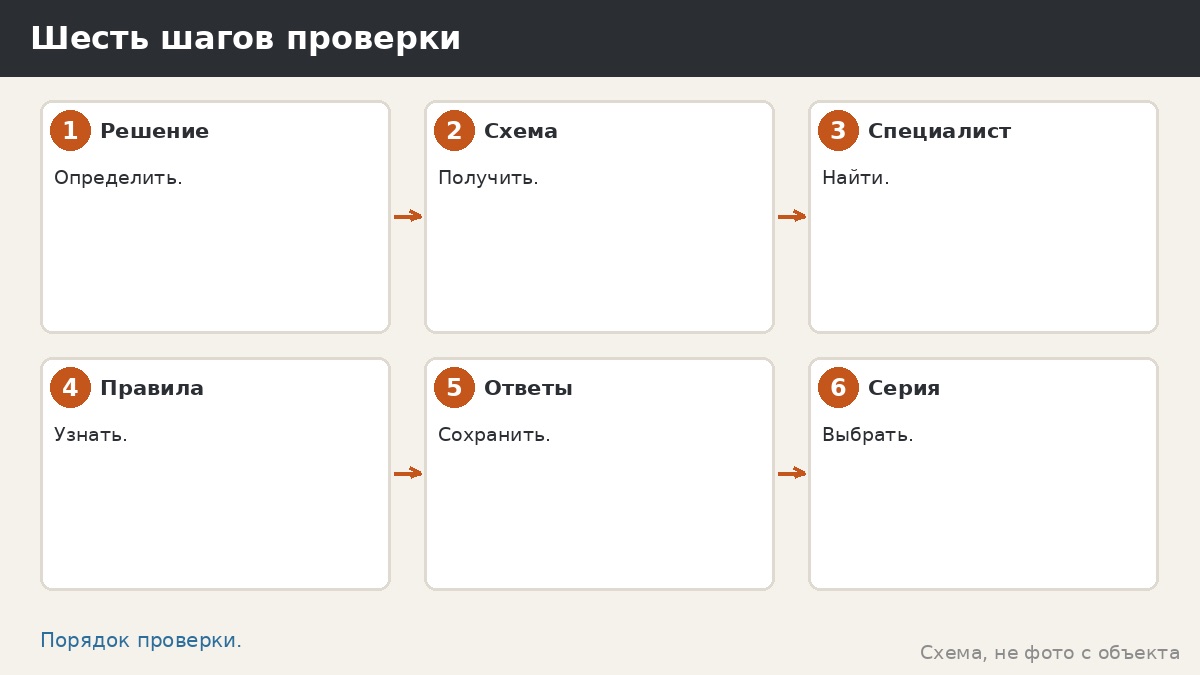The width and height of the screenshot is (1200, 675).
Task: Click the caption 'Порядок проверки.'
Action: click(141, 641)
